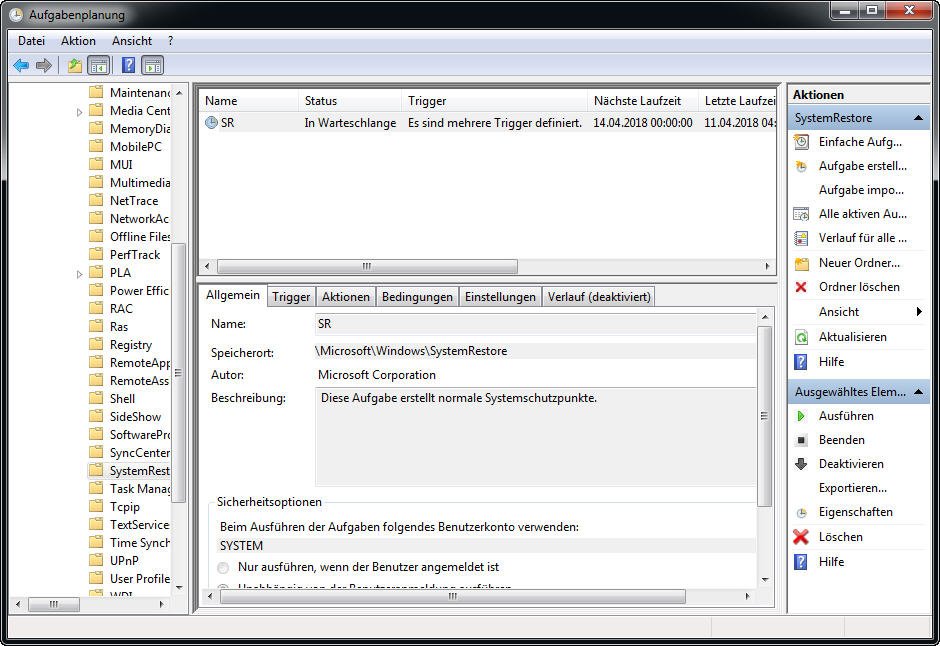Screen dimensions: 940x646
Task: Select the Registry folder in the tree
Action: pos(130,345)
